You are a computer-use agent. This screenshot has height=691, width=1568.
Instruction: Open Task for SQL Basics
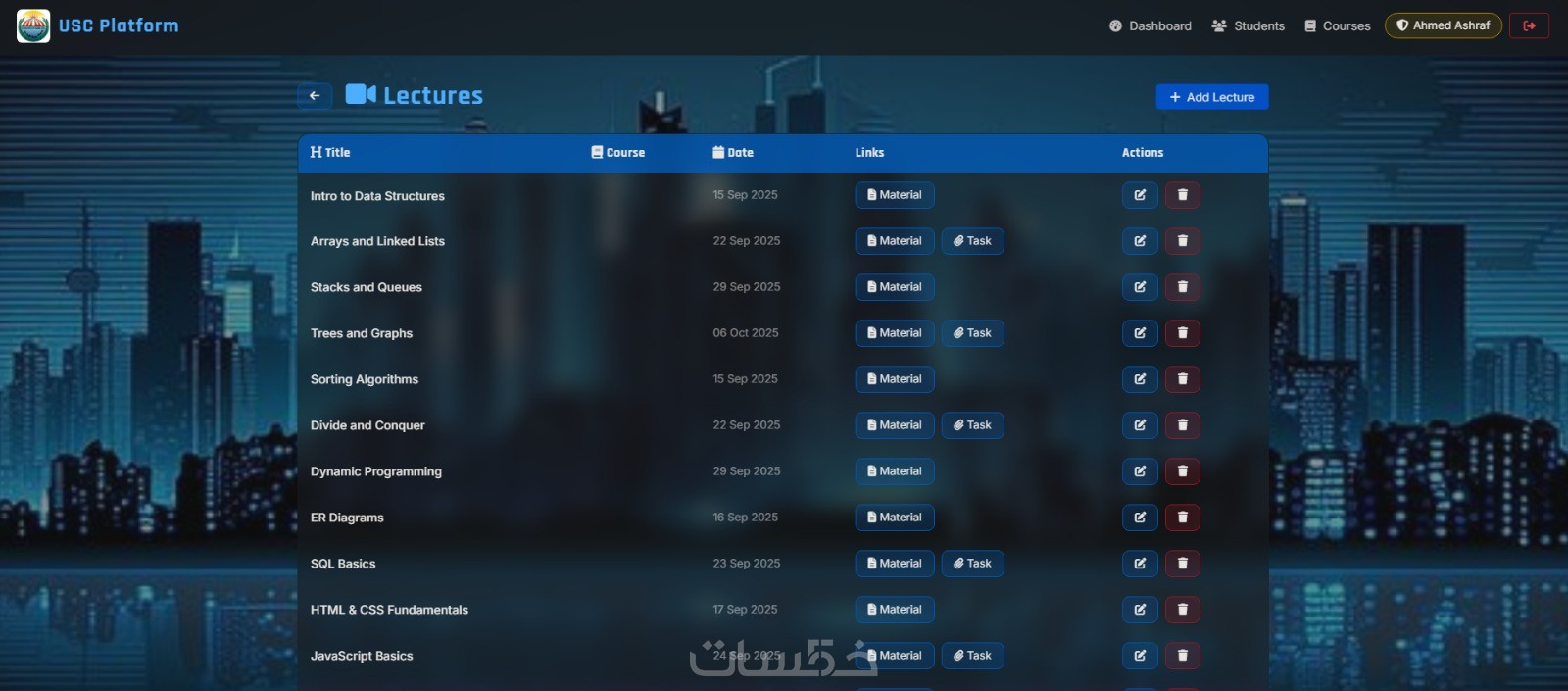pos(973,564)
